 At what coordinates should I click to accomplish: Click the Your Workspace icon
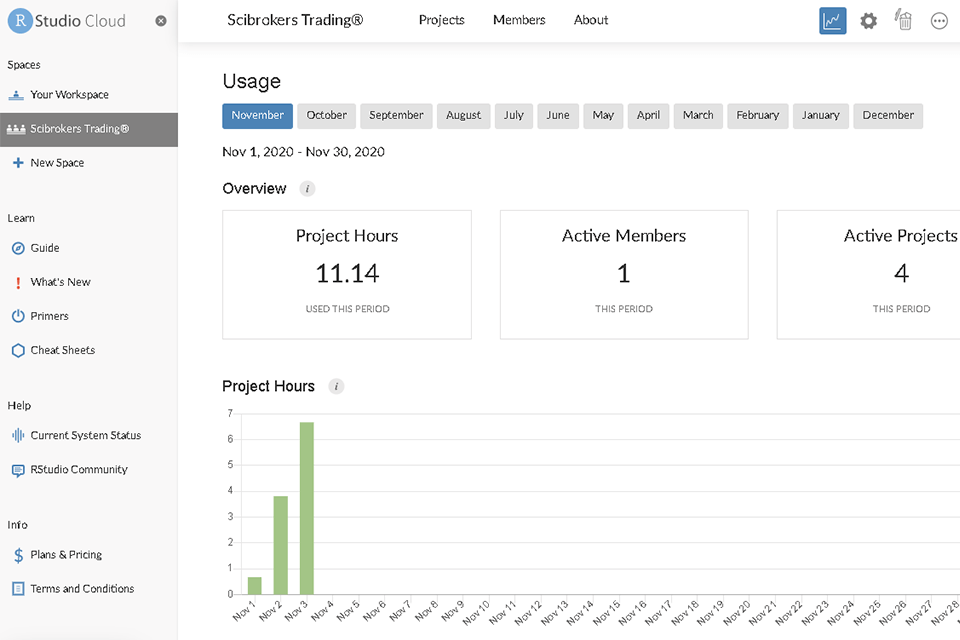[16, 95]
